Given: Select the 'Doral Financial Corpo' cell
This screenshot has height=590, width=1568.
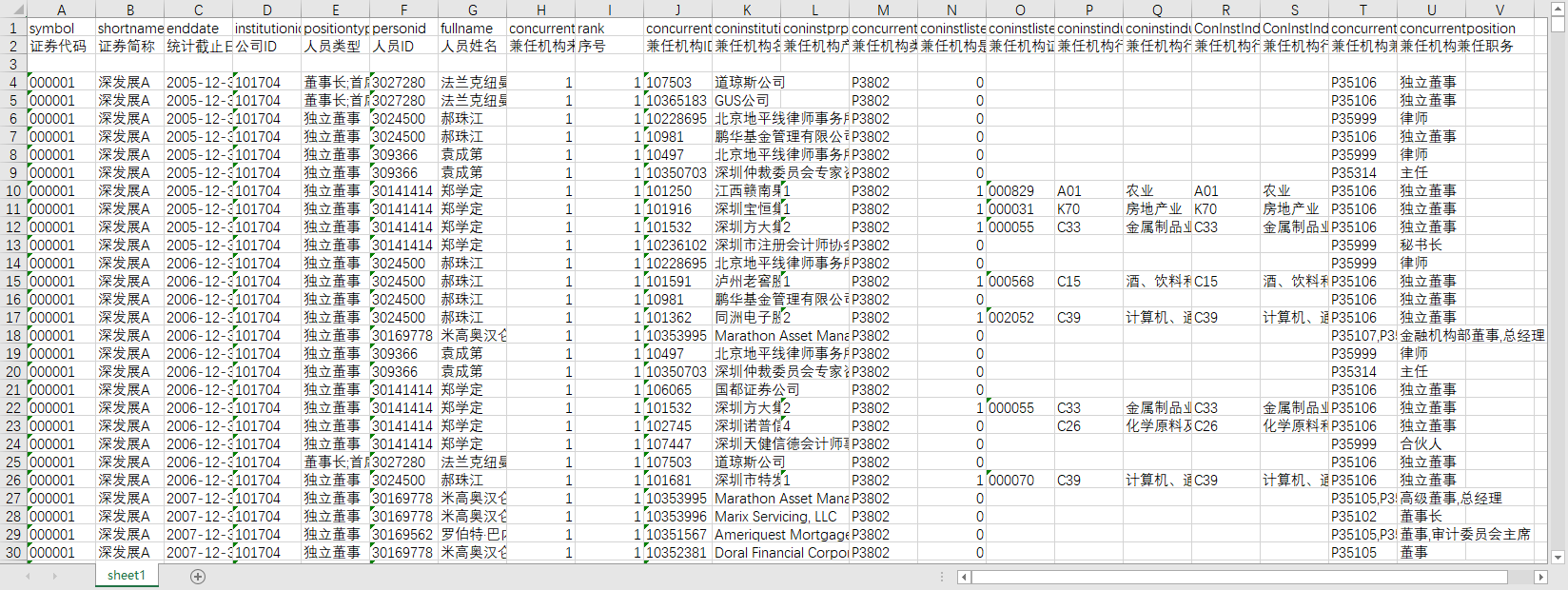Looking at the screenshot, I should point(780,552).
